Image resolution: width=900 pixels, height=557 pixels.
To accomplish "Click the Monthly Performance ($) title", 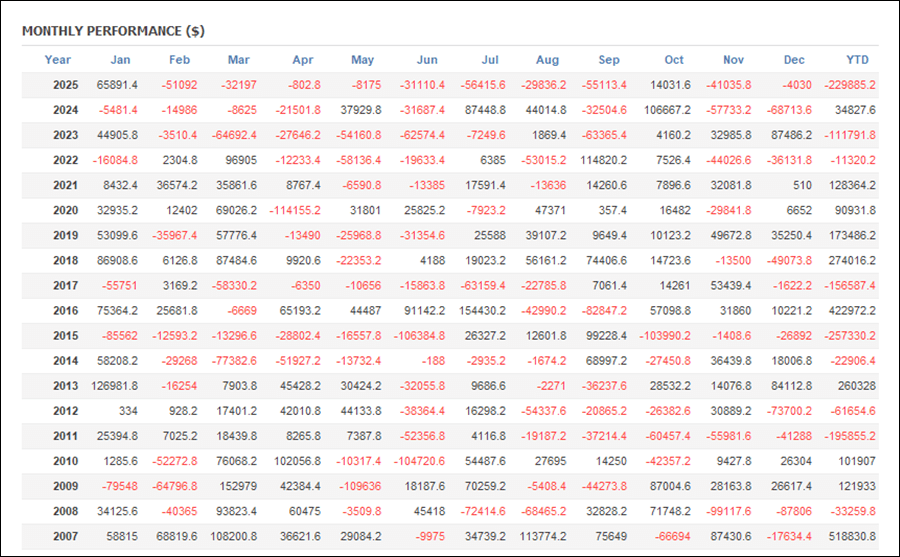I will click(x=113, y=31).
